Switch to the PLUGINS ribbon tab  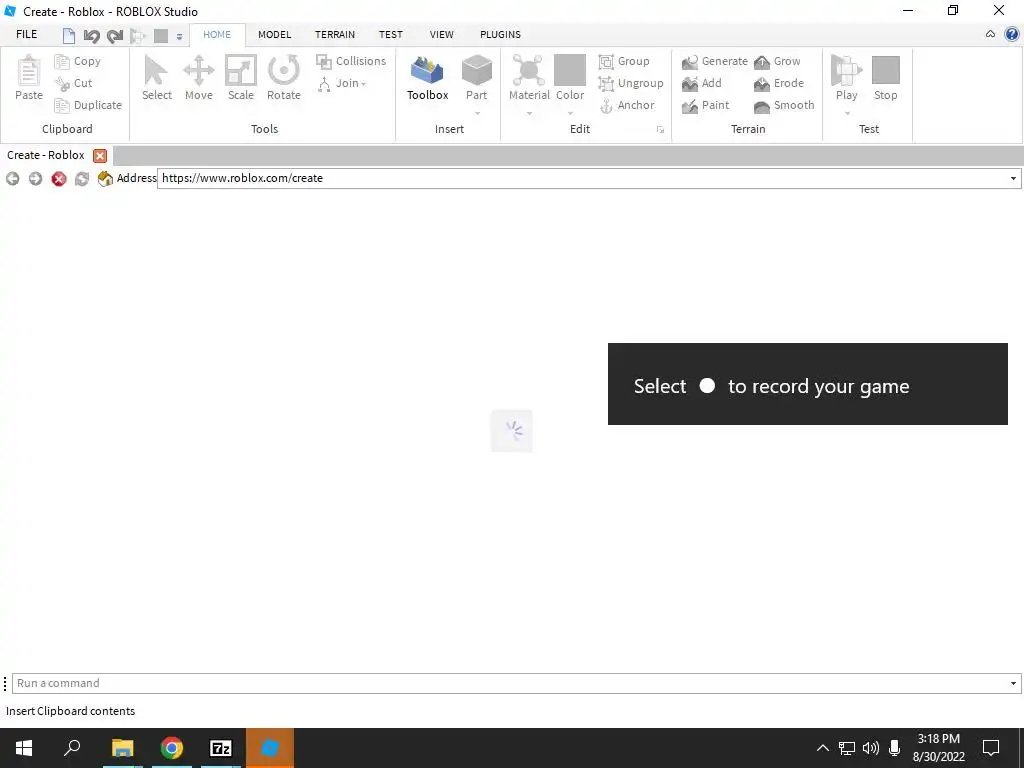pyautogui.click(x=500, y=35)
